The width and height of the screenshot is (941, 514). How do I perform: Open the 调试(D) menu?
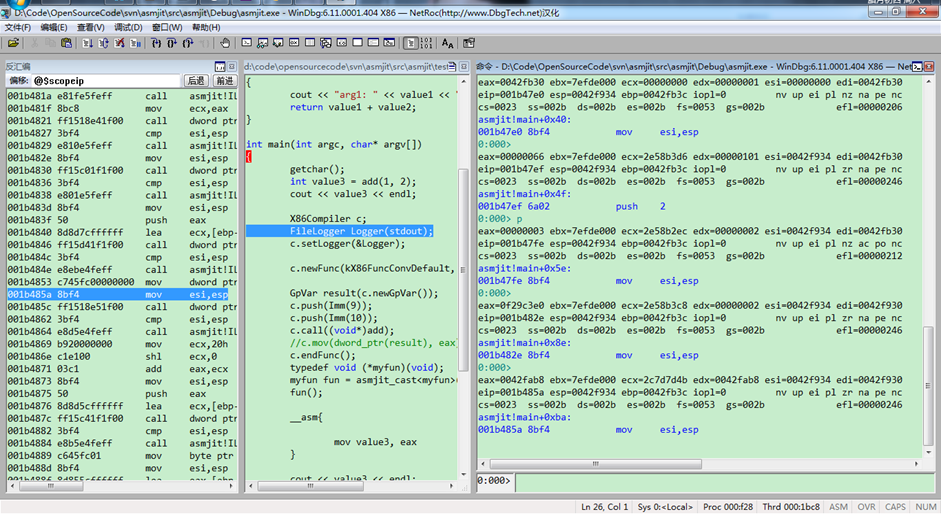tap(128, 28)
